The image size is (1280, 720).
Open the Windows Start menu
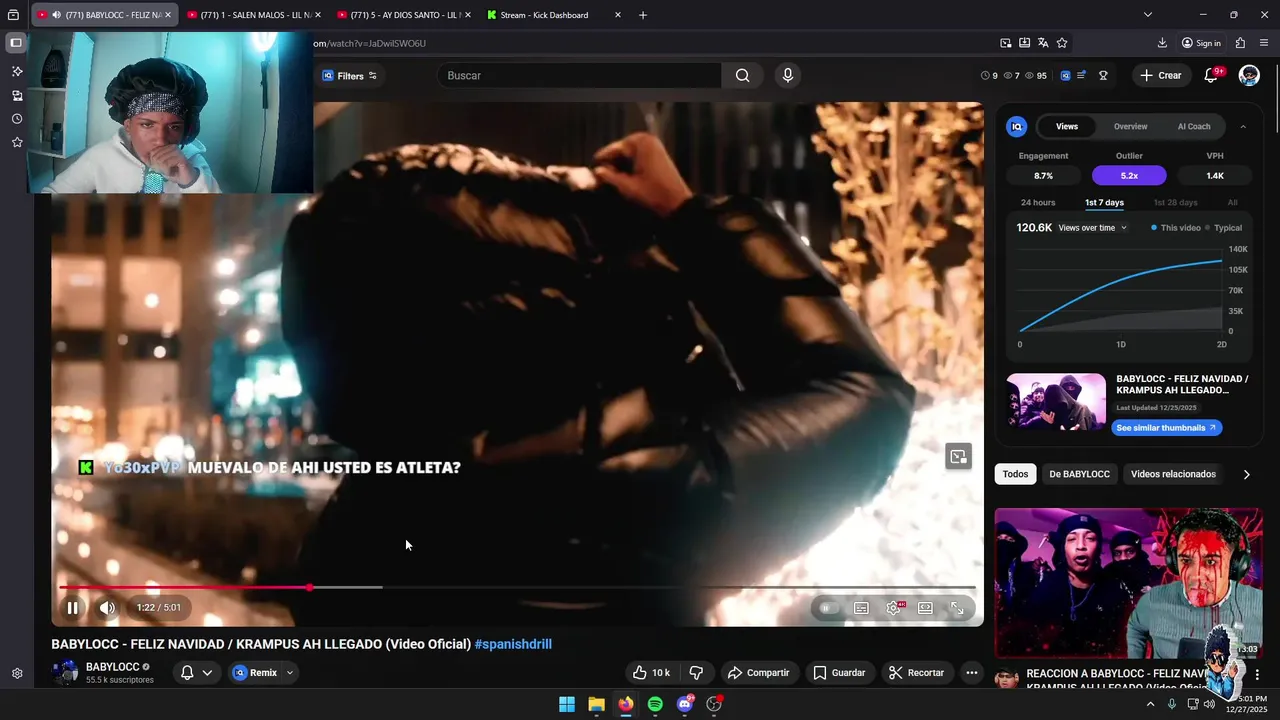[x=567, y=704]
